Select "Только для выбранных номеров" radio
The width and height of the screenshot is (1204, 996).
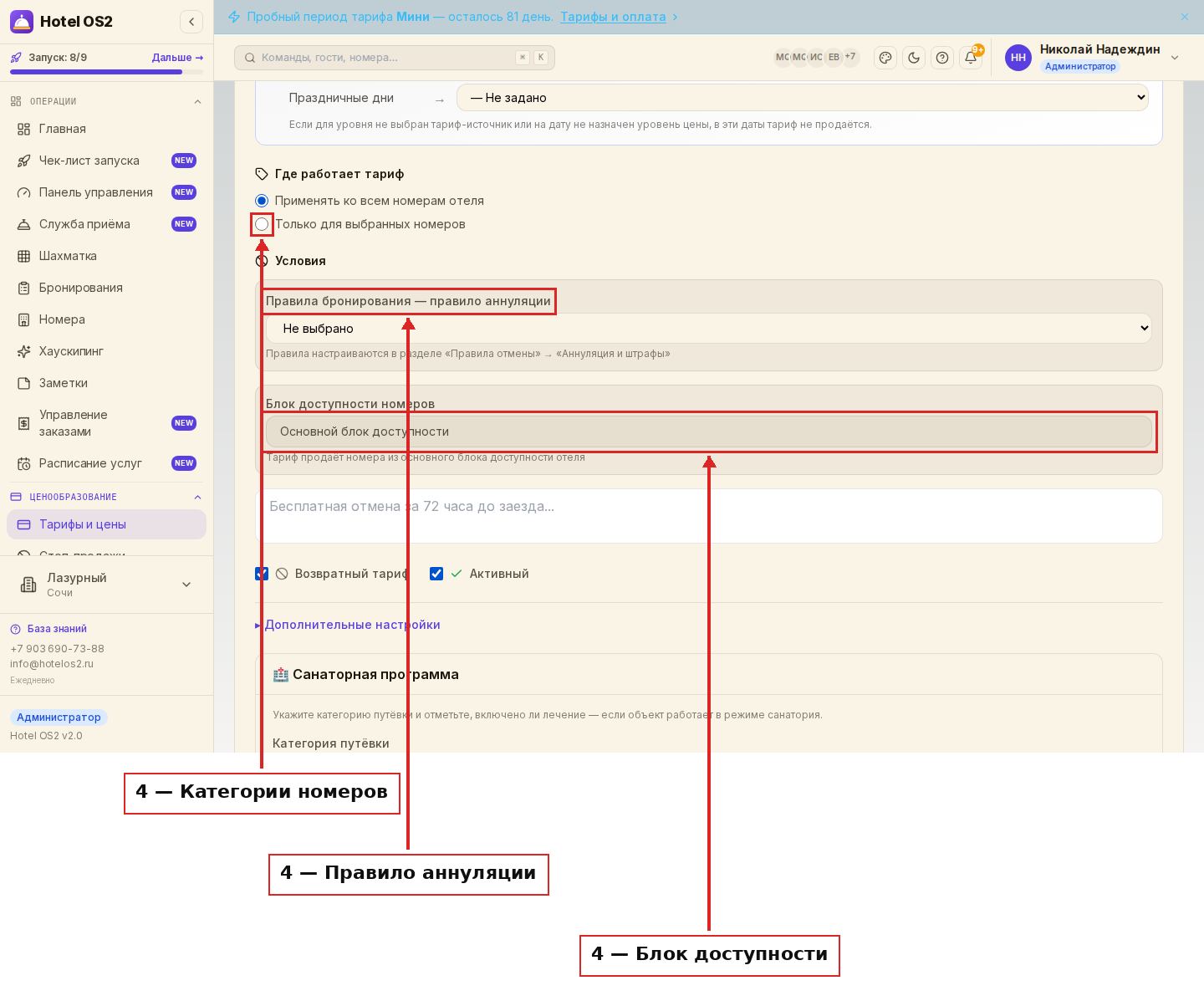coord(262,224)
